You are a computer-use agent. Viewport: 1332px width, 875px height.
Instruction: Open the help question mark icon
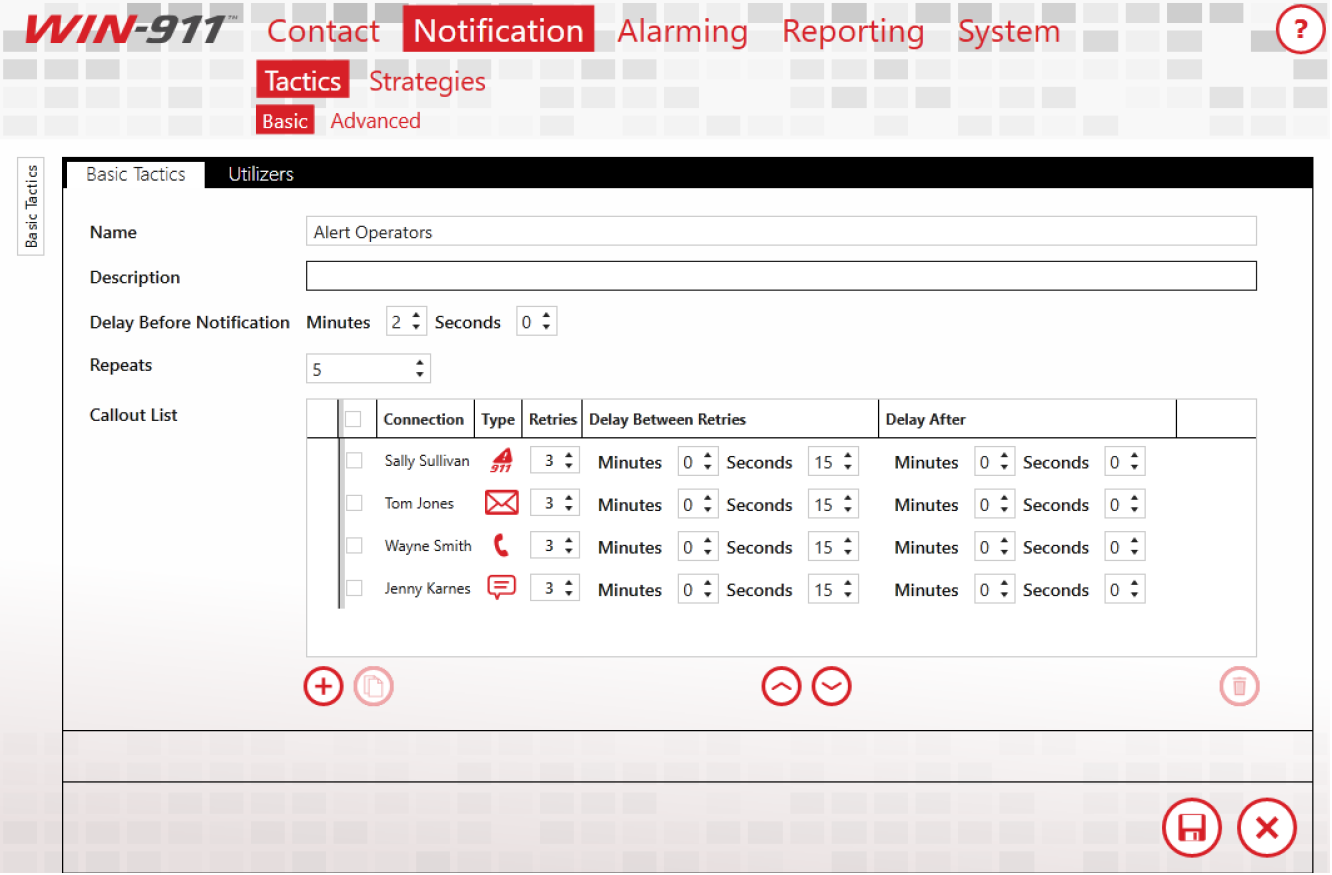coord(1300,30)
